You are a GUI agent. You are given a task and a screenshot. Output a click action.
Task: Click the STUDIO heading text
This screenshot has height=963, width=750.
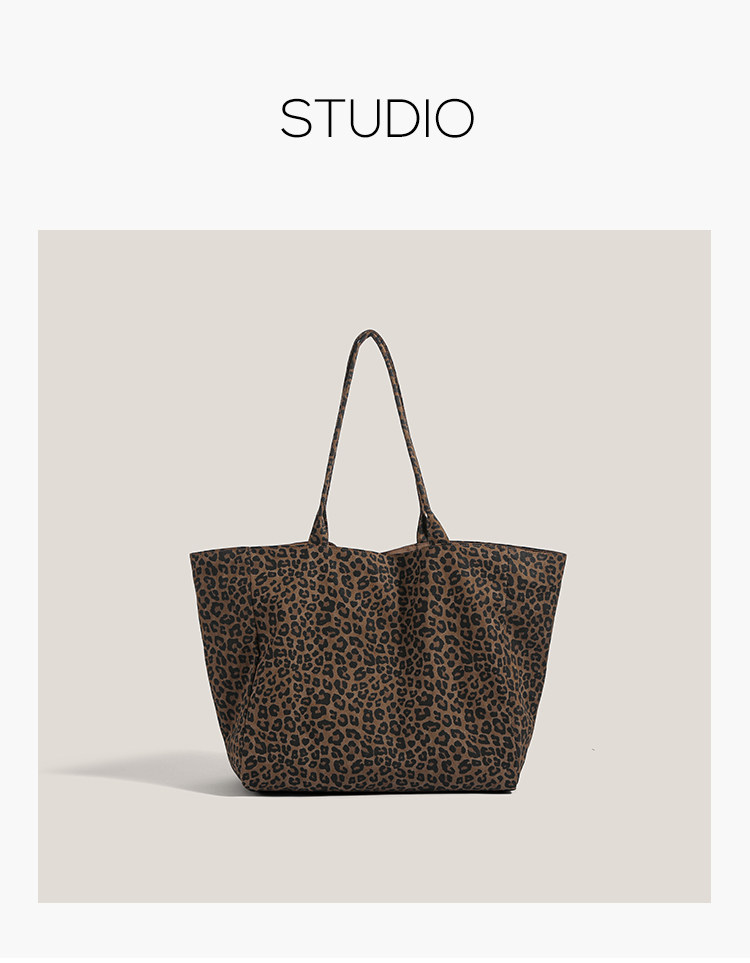coord(377,118)
